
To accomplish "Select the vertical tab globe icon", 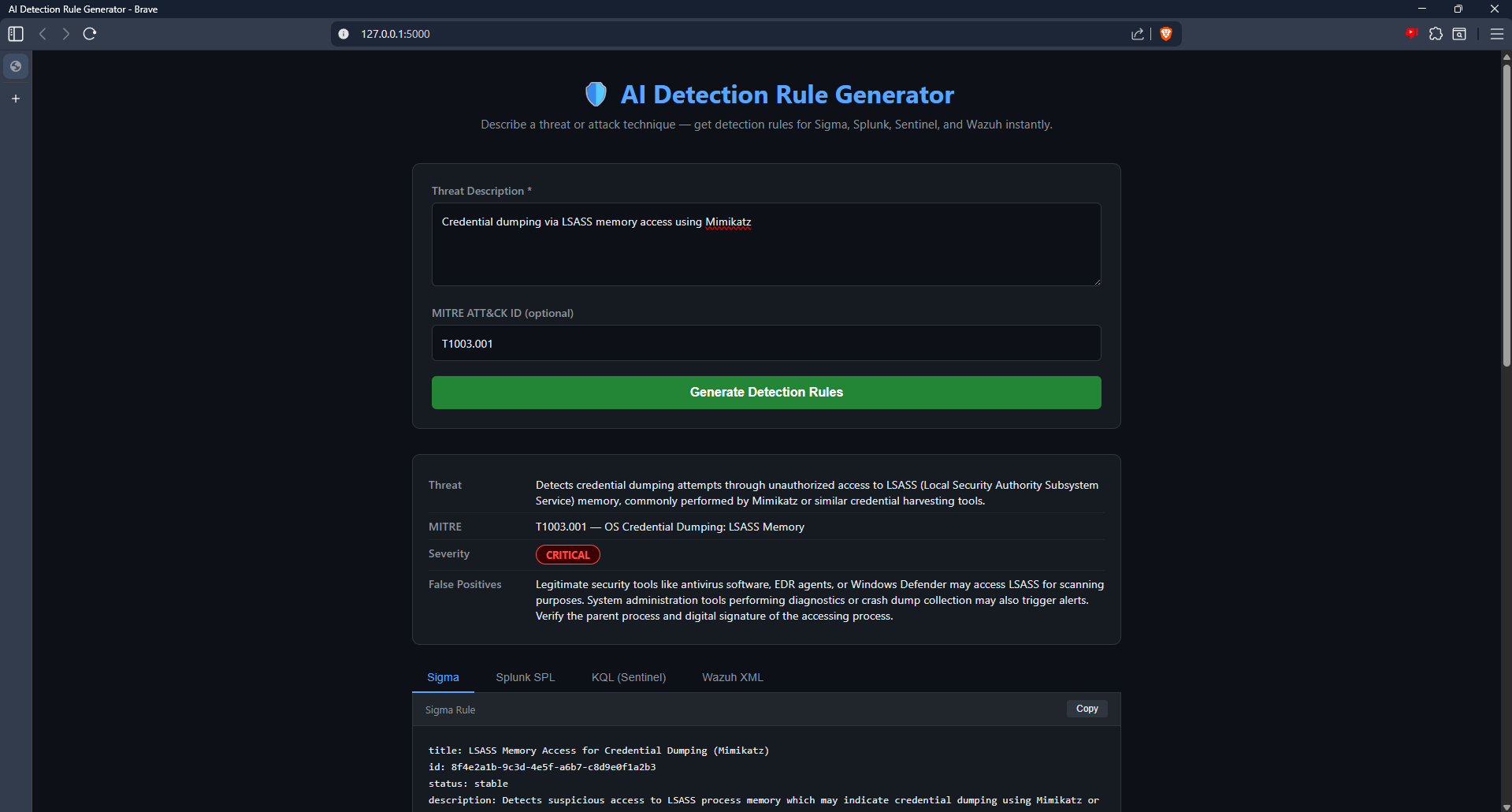I will point(16,66).
